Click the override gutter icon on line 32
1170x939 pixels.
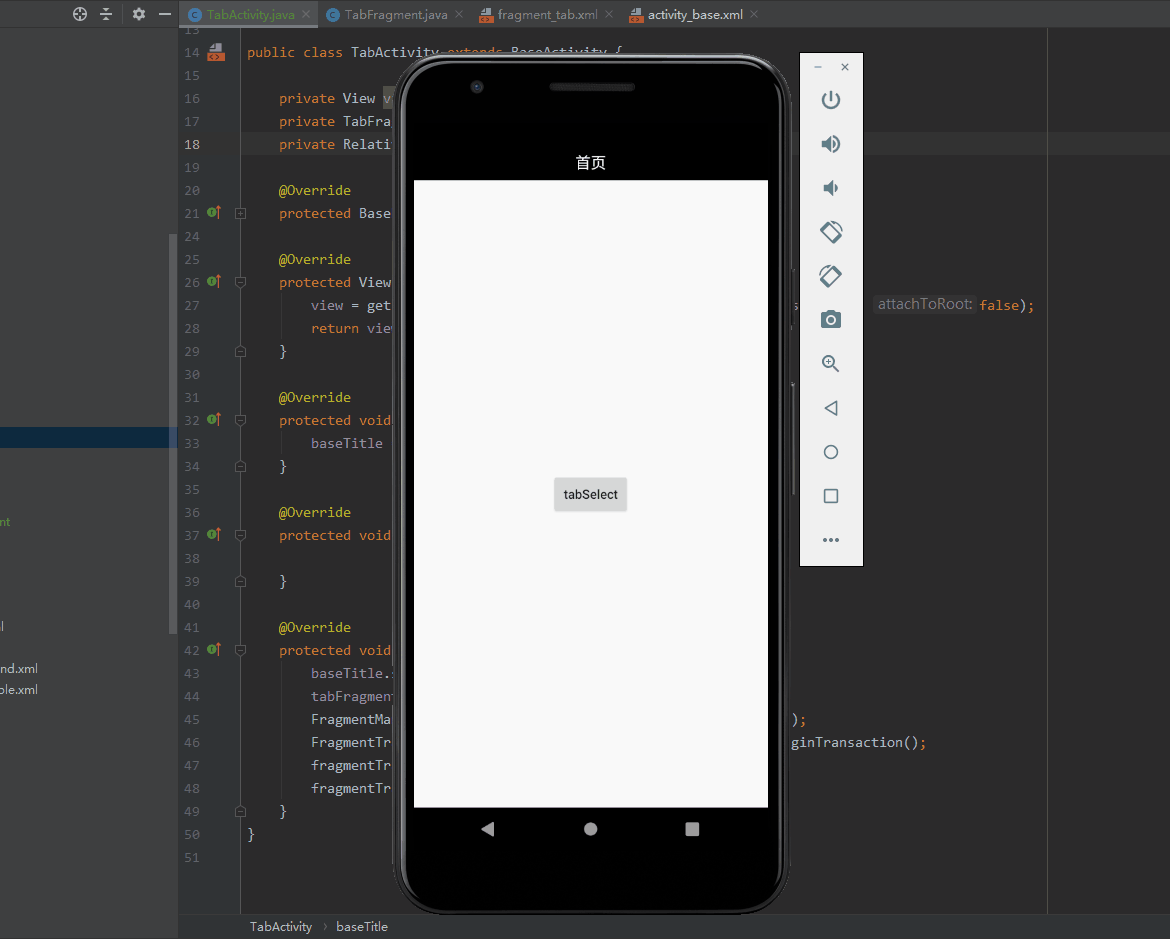214,419
